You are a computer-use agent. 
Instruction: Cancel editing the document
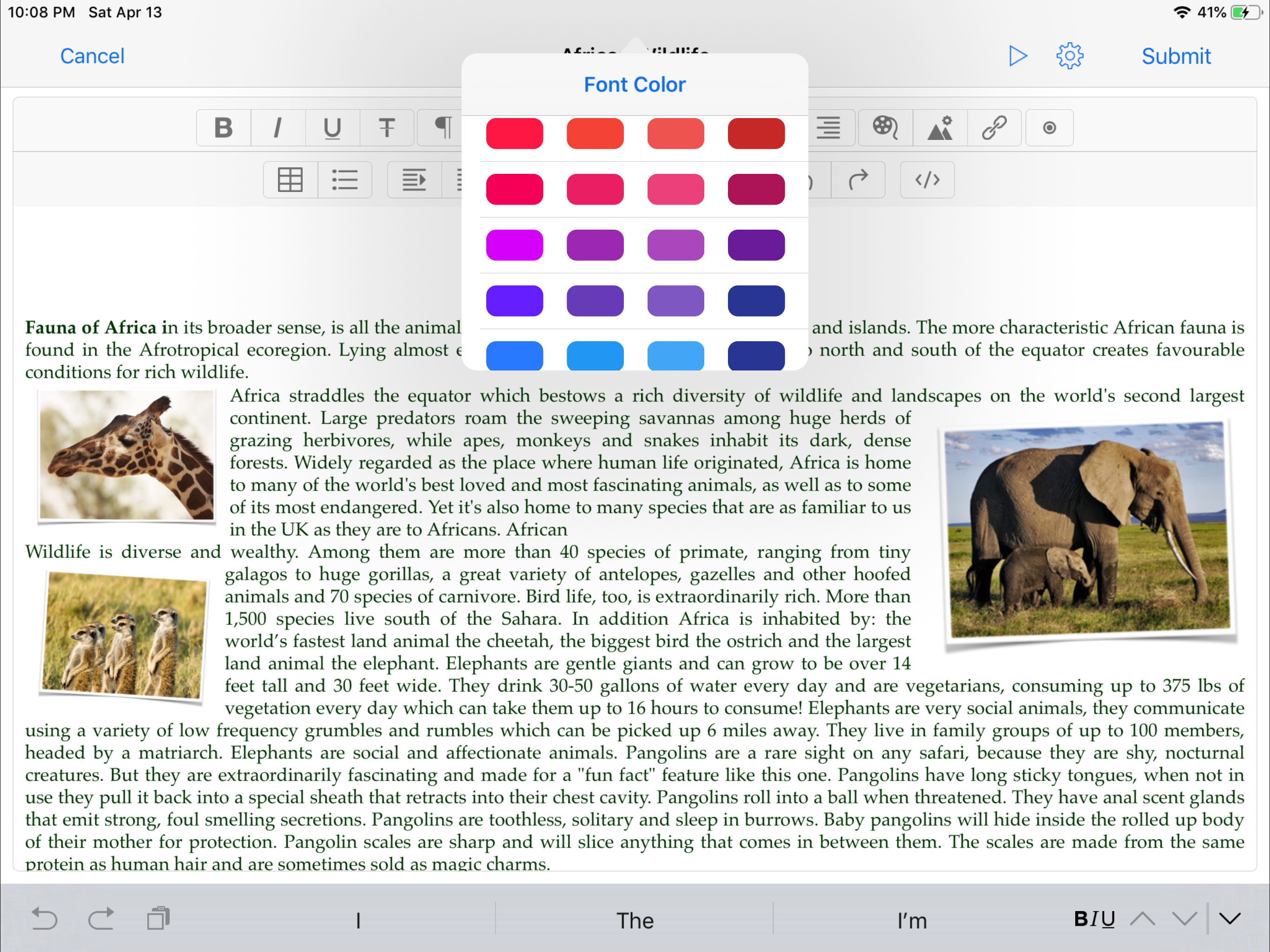(x=93, y=56)
